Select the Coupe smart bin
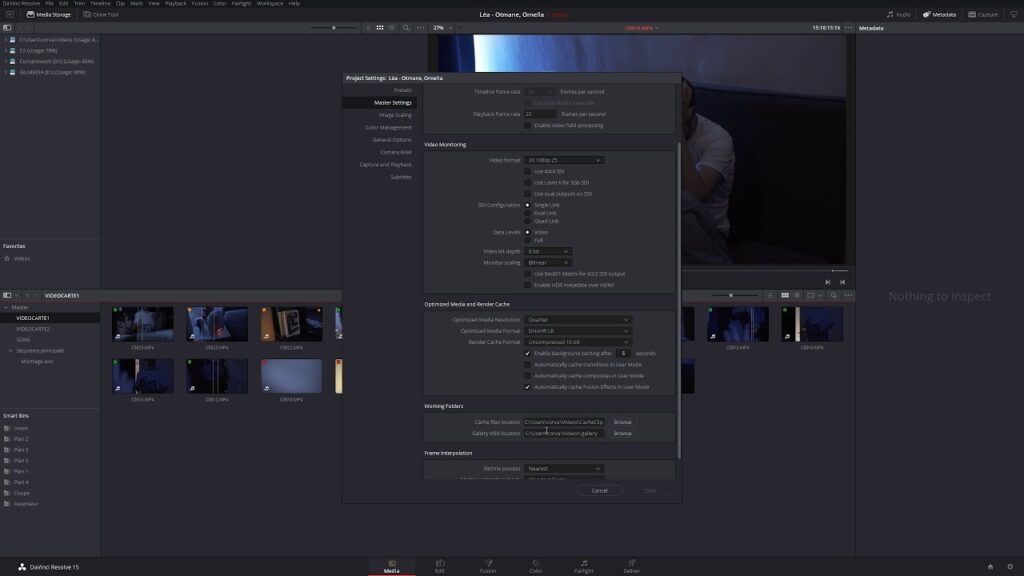Viewport: 1024px width, 576px height. point(22,493)
